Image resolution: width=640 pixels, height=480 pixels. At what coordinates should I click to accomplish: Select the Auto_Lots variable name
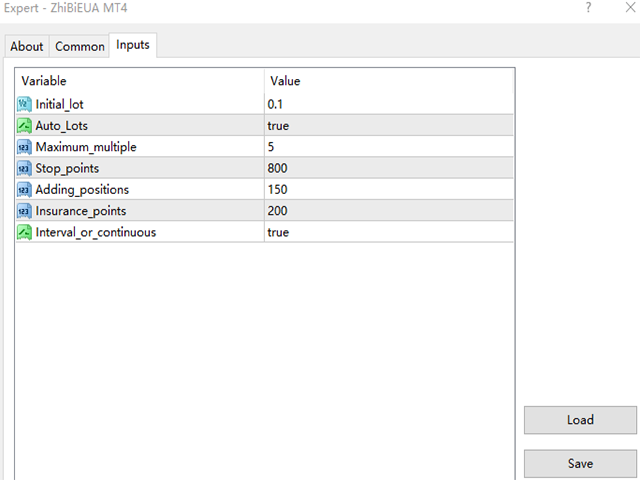tap(62, 126)
